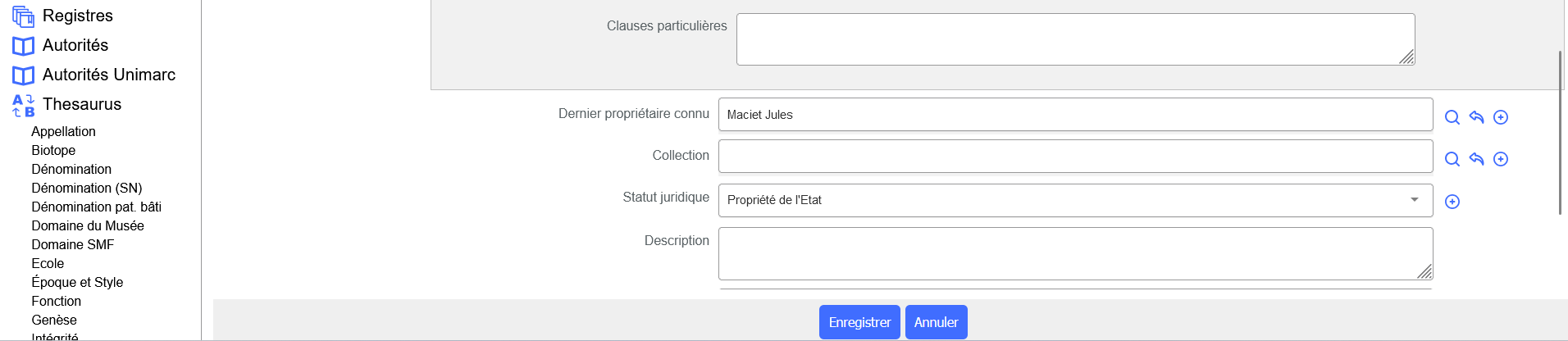Viewport: 1568px width, 341px height.
Task: Collapse the Thesaurus section
Action: (x=81, y=104)
